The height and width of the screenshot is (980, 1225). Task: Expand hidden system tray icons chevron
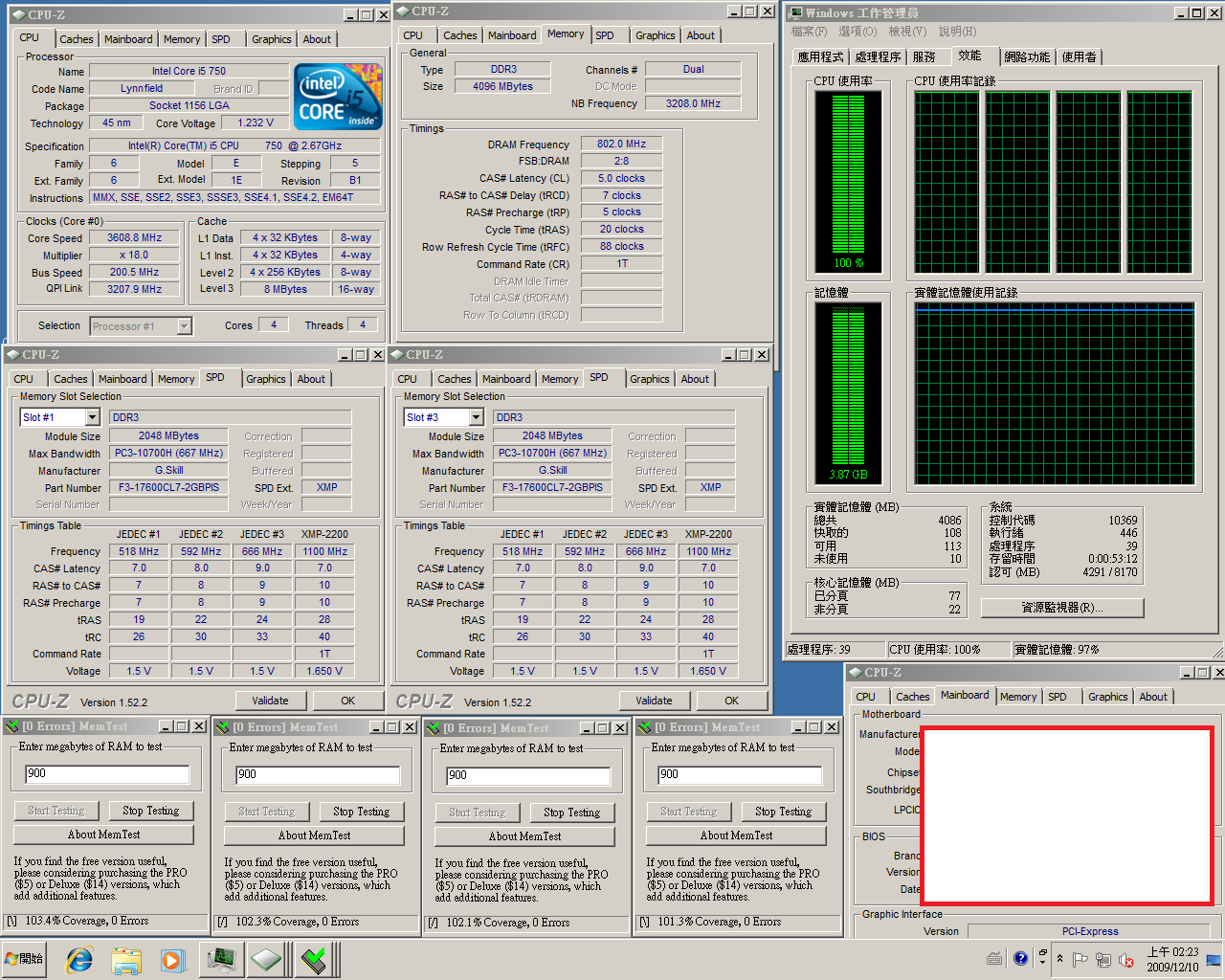(x=1059, y=959)
